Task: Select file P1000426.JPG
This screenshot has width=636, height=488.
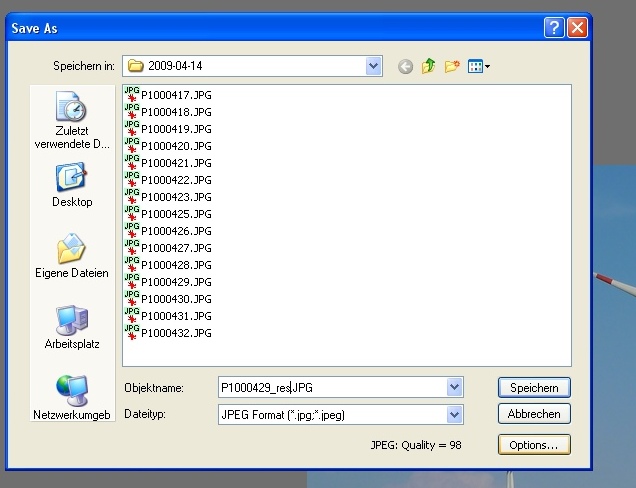Action: (x=168, y=231)
